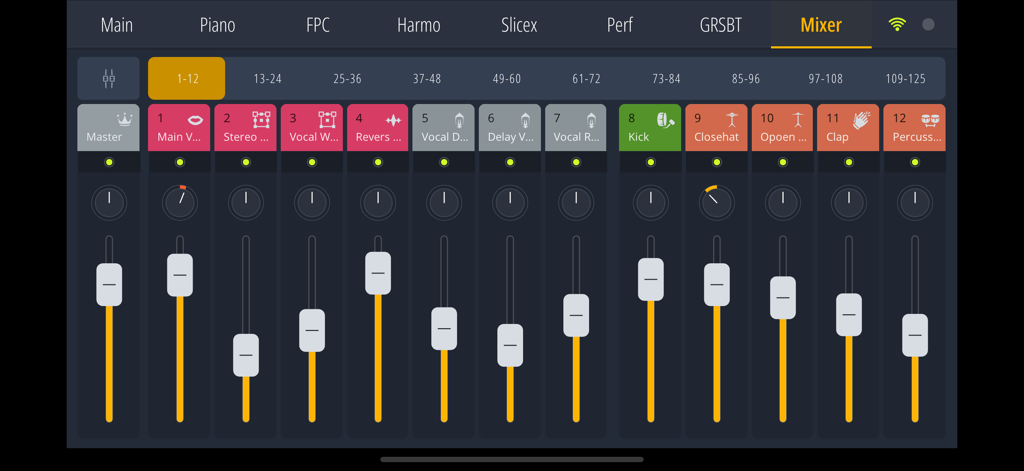The image size is (1024, 471).
Task: Mute the Clap track green LED
Action: click(x=848, y=162)
